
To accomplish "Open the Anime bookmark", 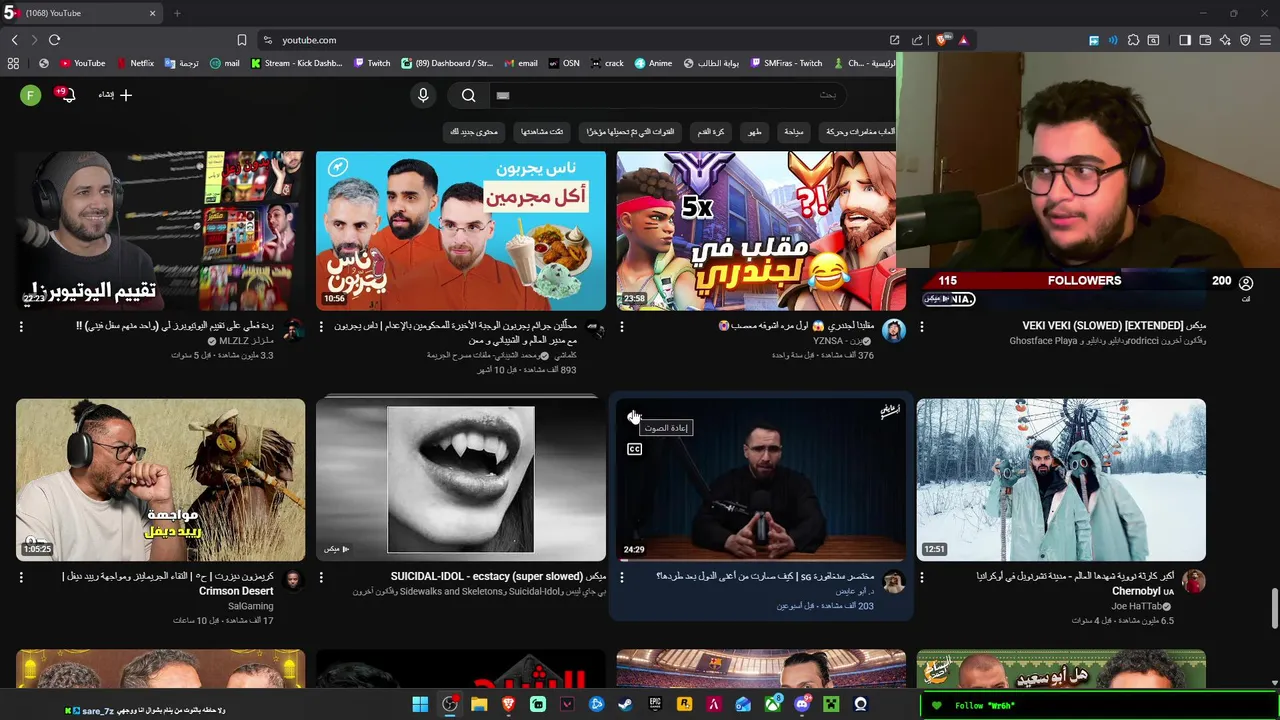I will tap(653, 63).
